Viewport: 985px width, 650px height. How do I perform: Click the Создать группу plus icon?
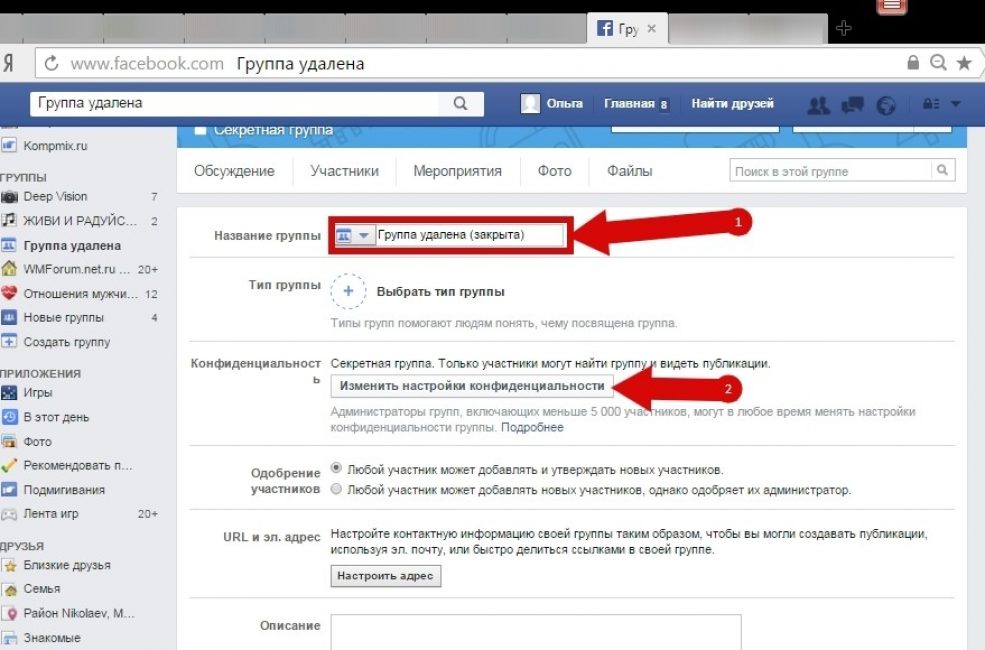point(9,342)
